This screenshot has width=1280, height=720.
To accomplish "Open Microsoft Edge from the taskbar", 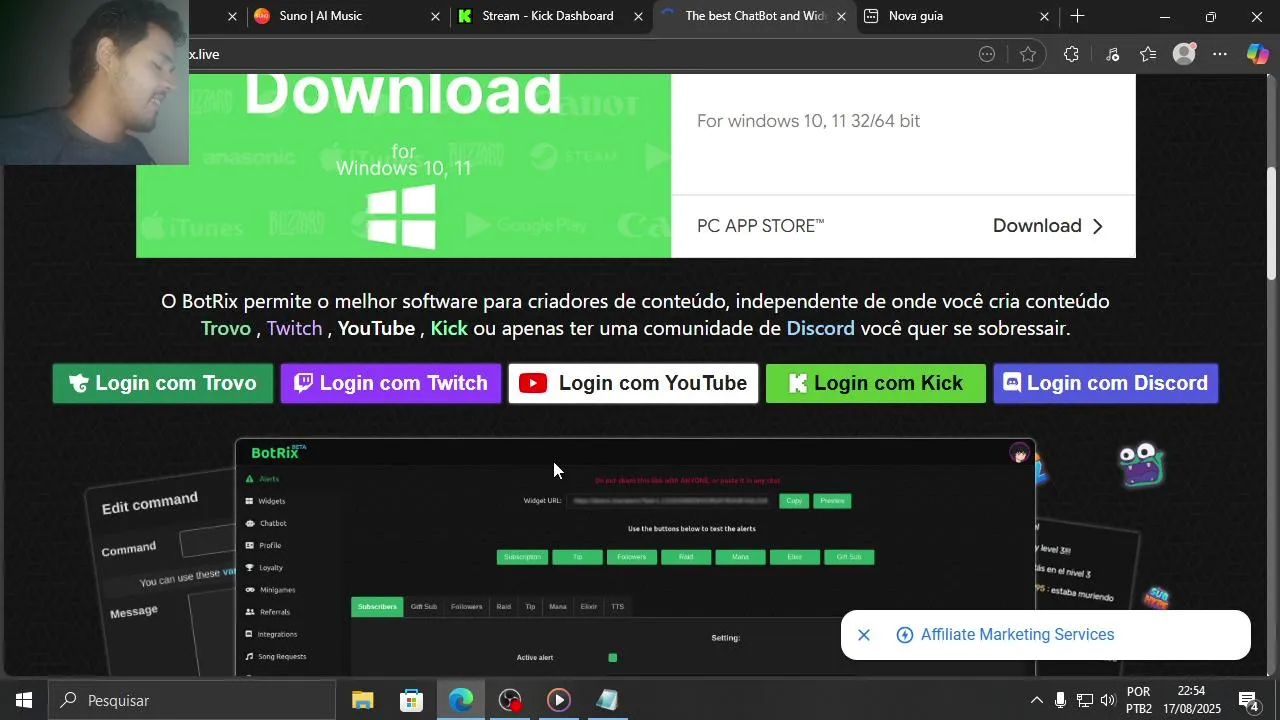I will [x=460, y=700].
